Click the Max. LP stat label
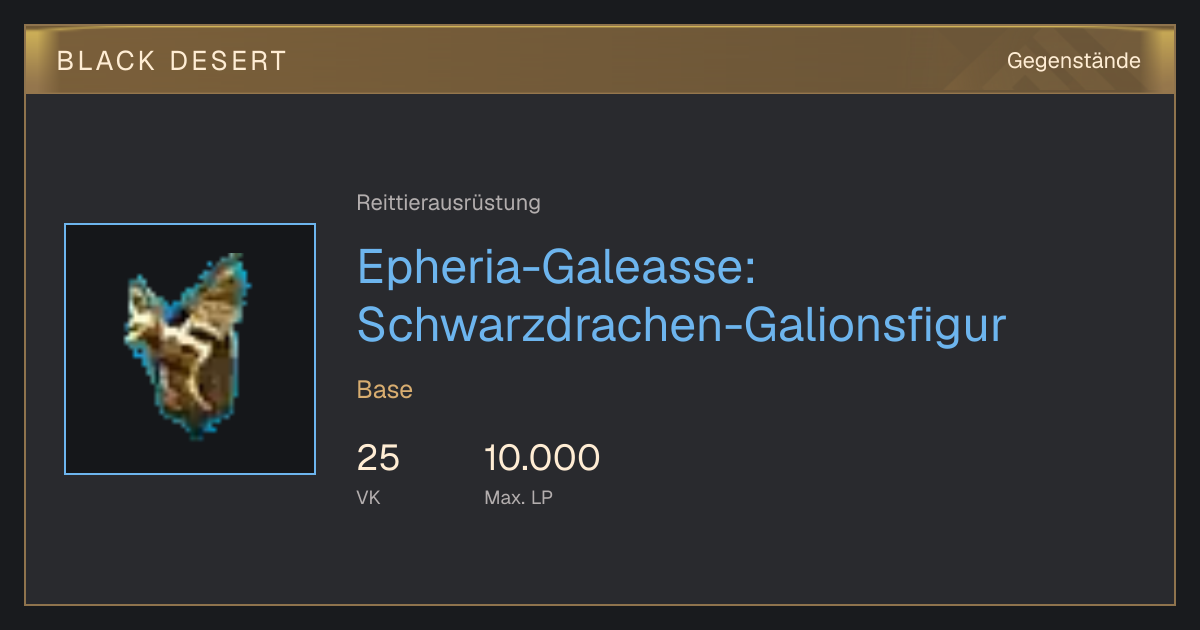Image resolution: width=1200 pixels, height=630 pixels. (518, 497)
